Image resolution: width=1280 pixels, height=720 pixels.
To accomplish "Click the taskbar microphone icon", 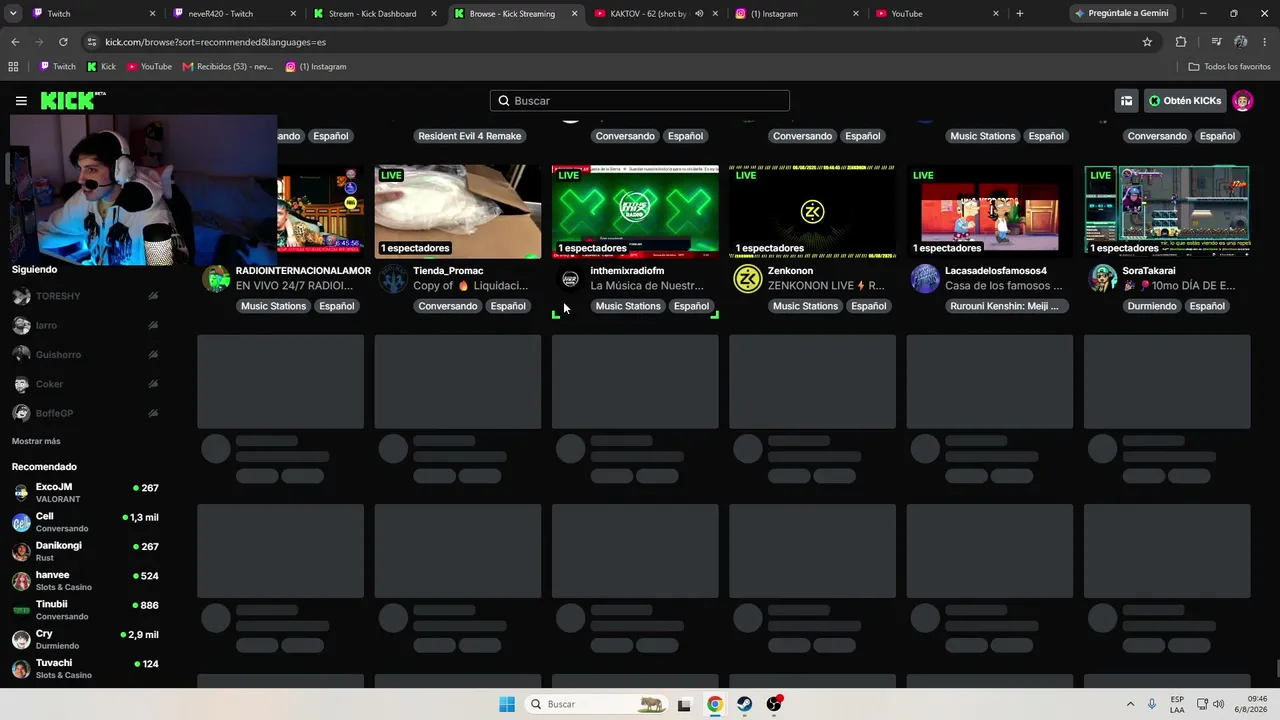I will (1153, 704).
